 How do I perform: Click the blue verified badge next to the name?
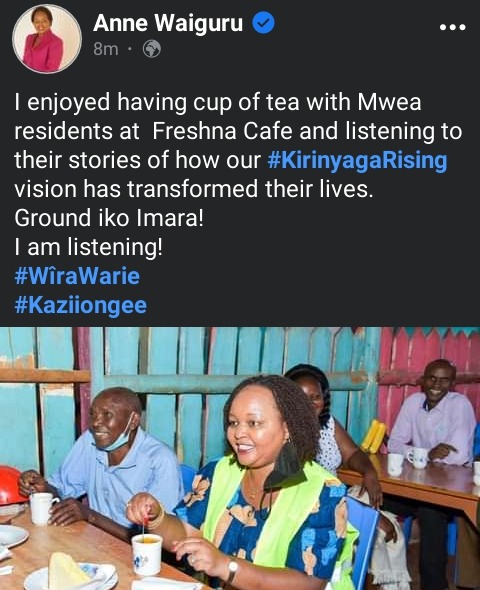[x=263, y=23]
